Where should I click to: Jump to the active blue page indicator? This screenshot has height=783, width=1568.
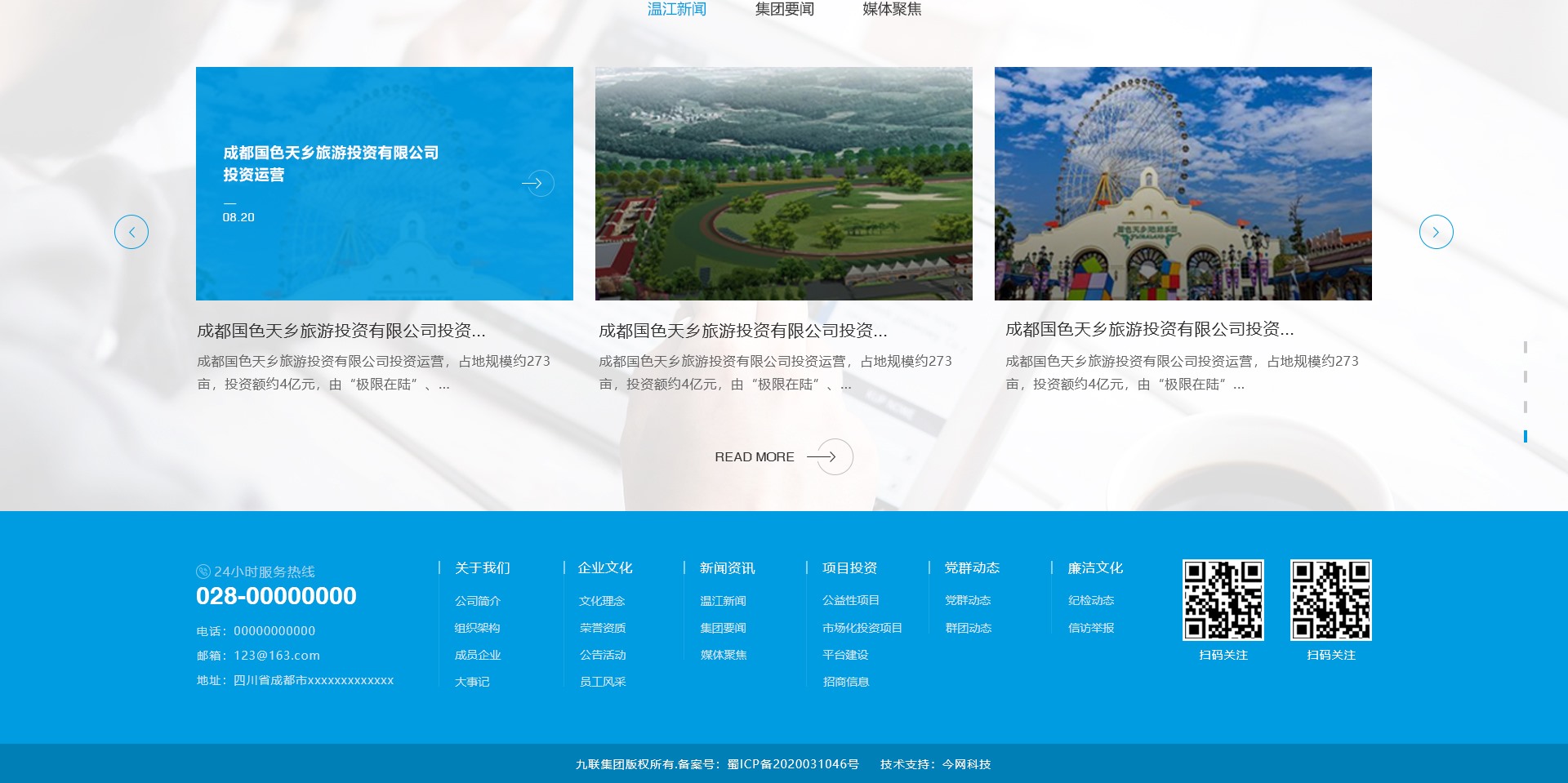[x=1525, y=436]
